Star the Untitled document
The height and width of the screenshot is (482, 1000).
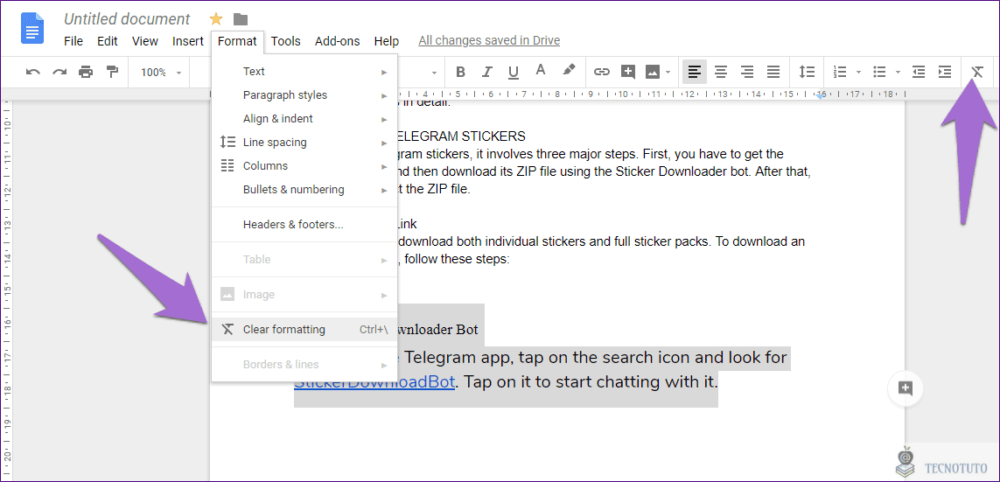(x=216, y=19)
